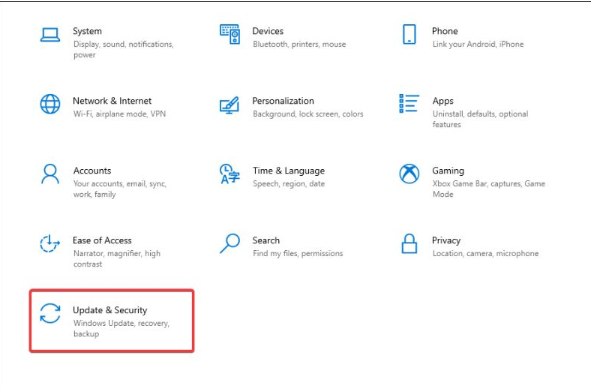Select the Time & Language icon
The width and height of the screenshot is (591, 389).
230,174
